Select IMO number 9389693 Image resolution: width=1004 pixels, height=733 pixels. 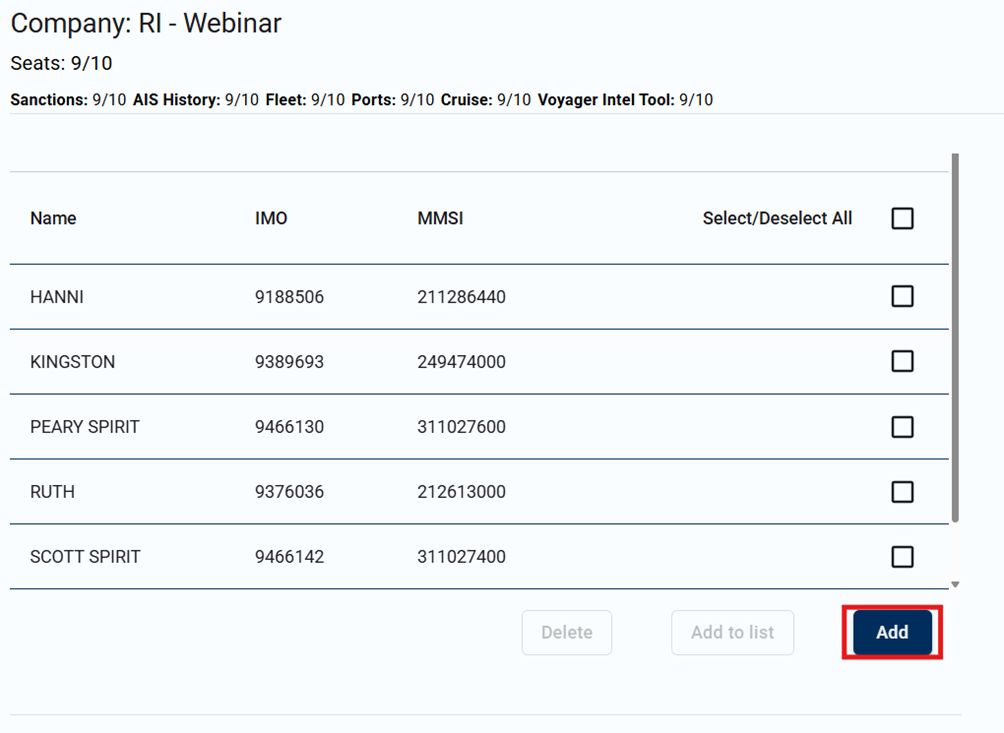click(289, 362)
